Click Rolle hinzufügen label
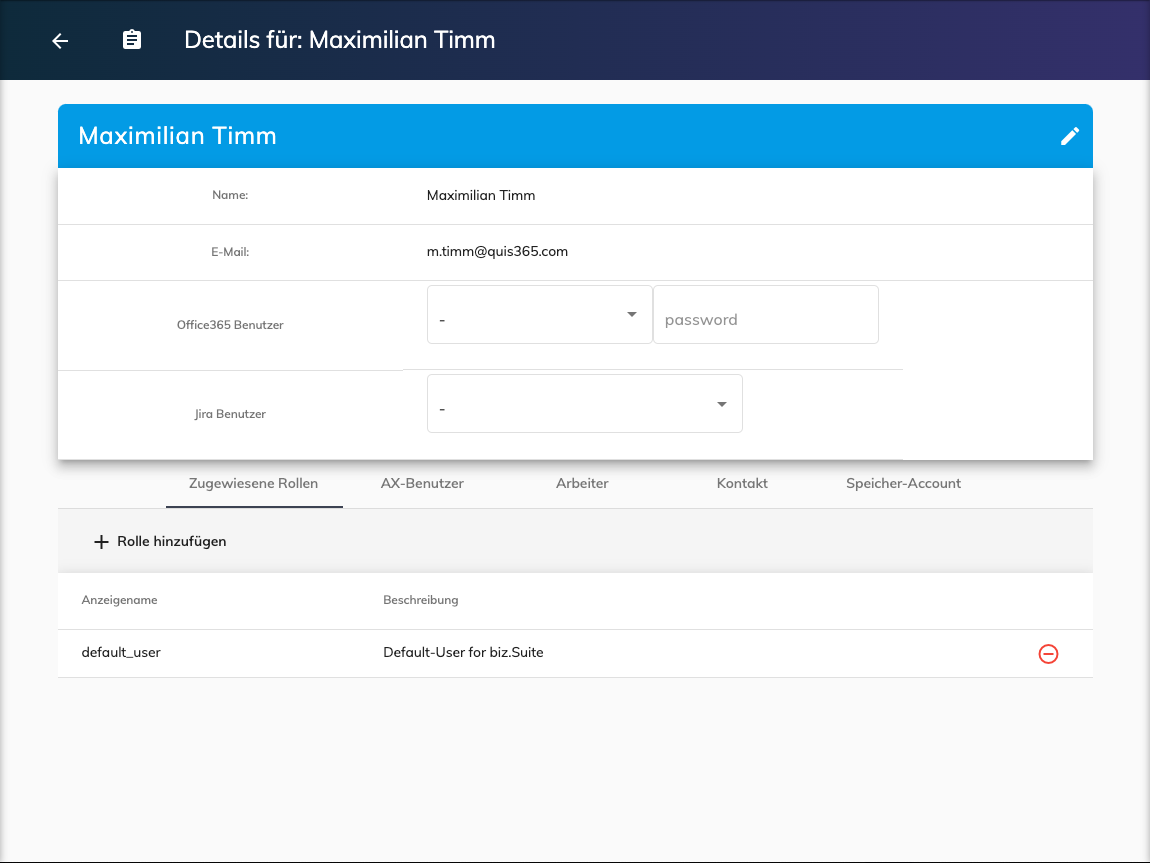This screenshot has height=863, width=1150. click(x=172, y=541)
